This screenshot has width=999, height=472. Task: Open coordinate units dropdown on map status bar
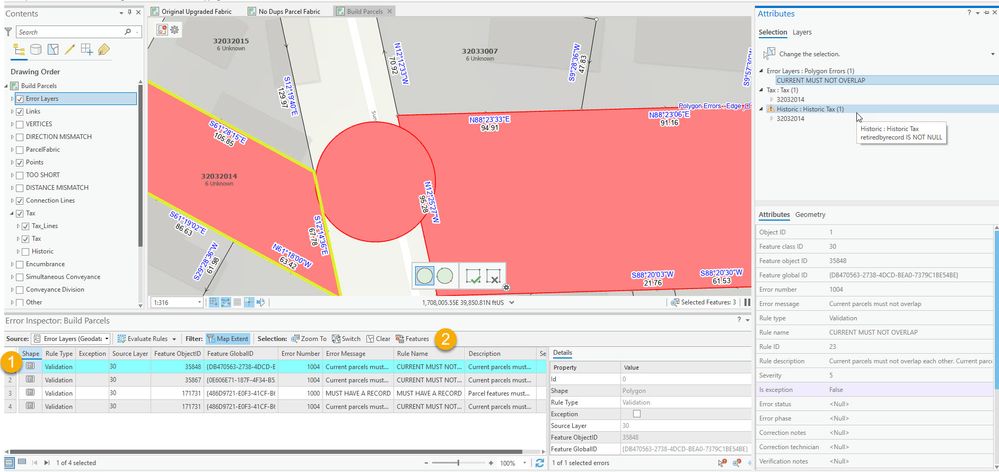(x=512, y=303)
